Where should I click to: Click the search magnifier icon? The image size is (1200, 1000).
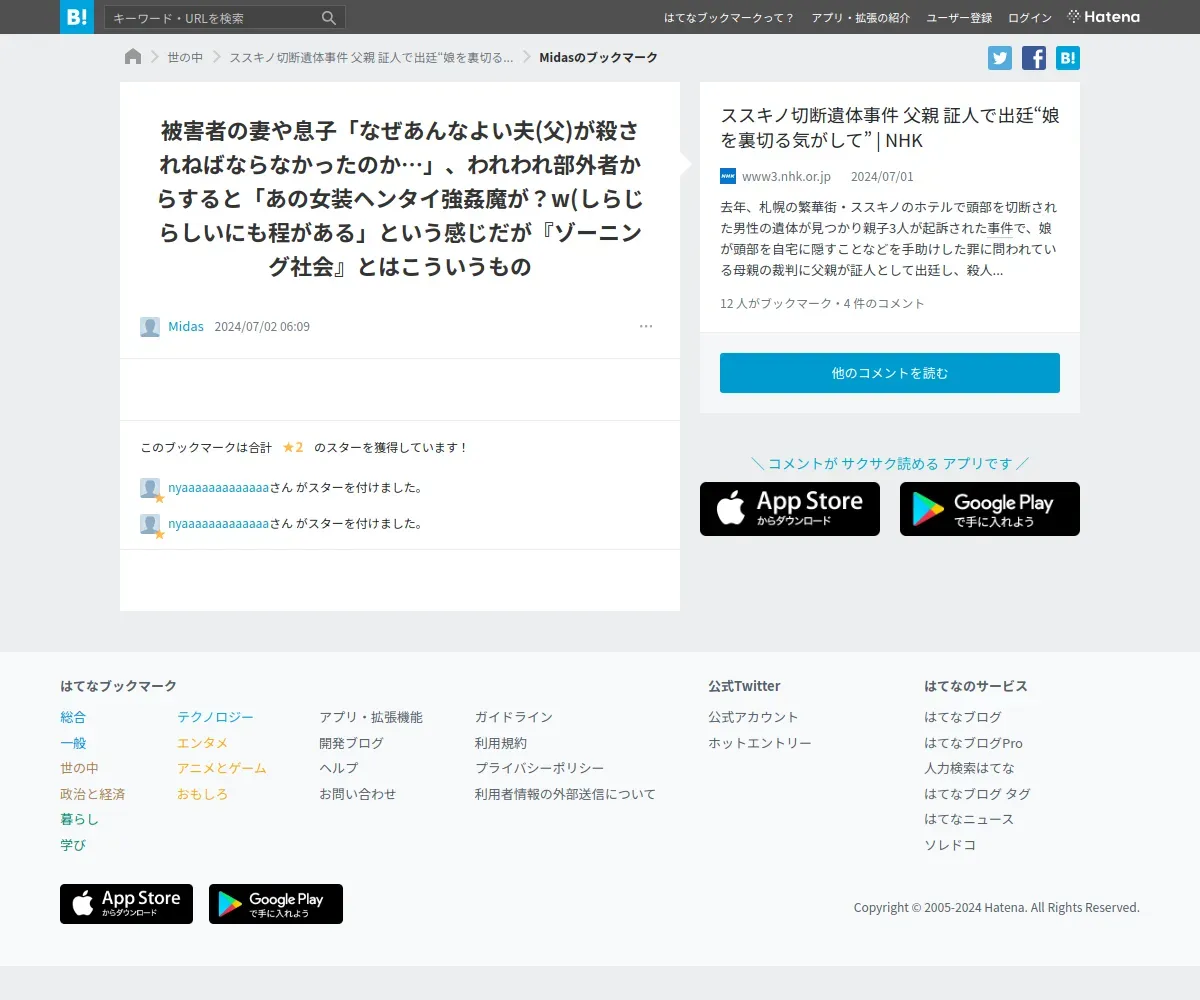[329, 18]
